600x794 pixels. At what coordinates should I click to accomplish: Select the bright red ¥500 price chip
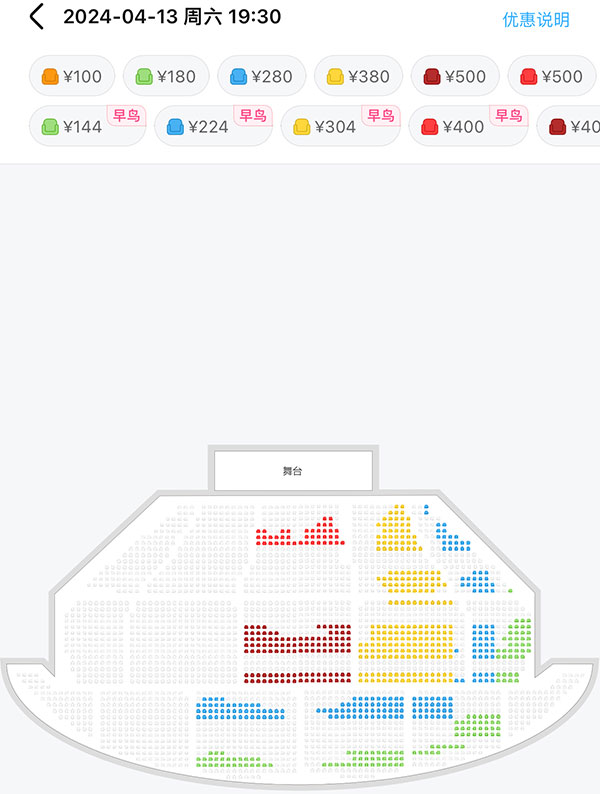click(x=552, y=76)
